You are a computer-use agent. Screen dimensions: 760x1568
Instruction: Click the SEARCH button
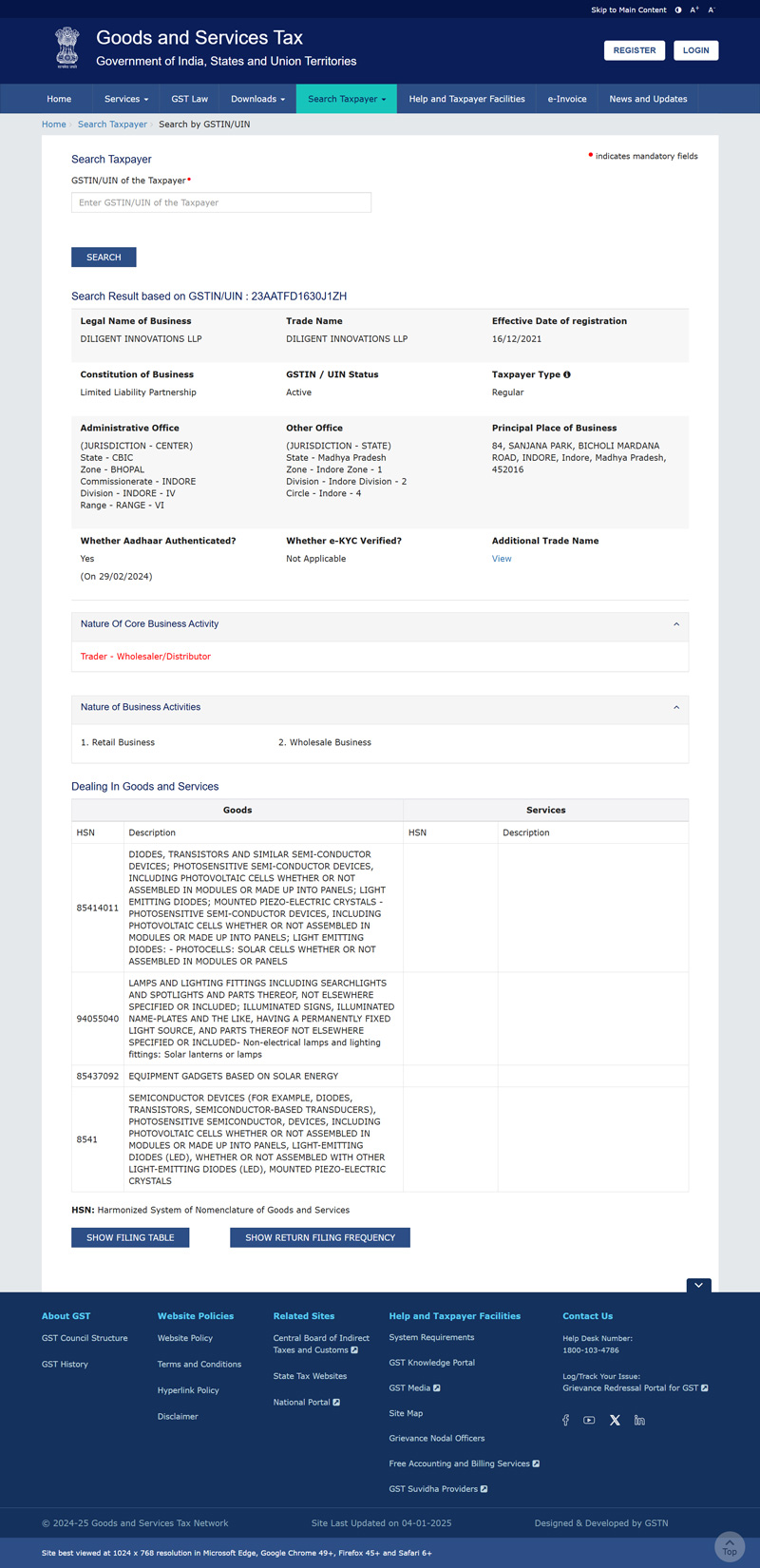tap(104, 258)
